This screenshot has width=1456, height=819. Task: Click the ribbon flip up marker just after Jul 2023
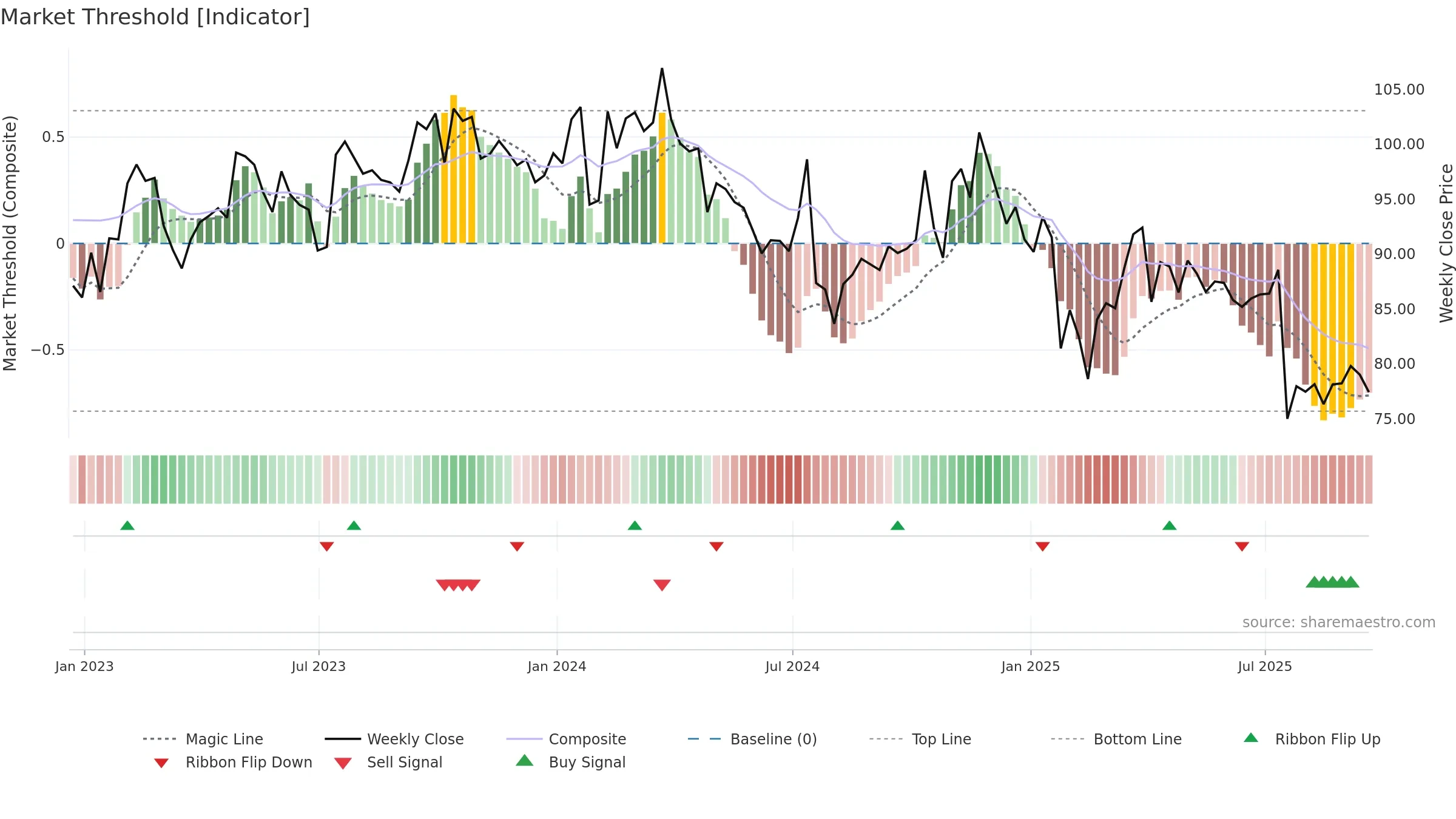tap(354, 525)
